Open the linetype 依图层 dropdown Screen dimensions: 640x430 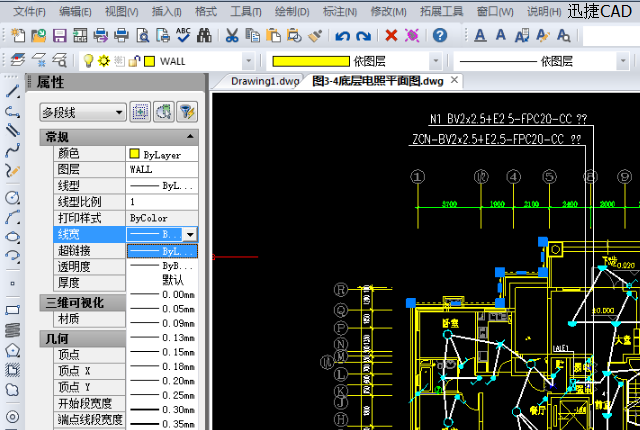[623, 61]
